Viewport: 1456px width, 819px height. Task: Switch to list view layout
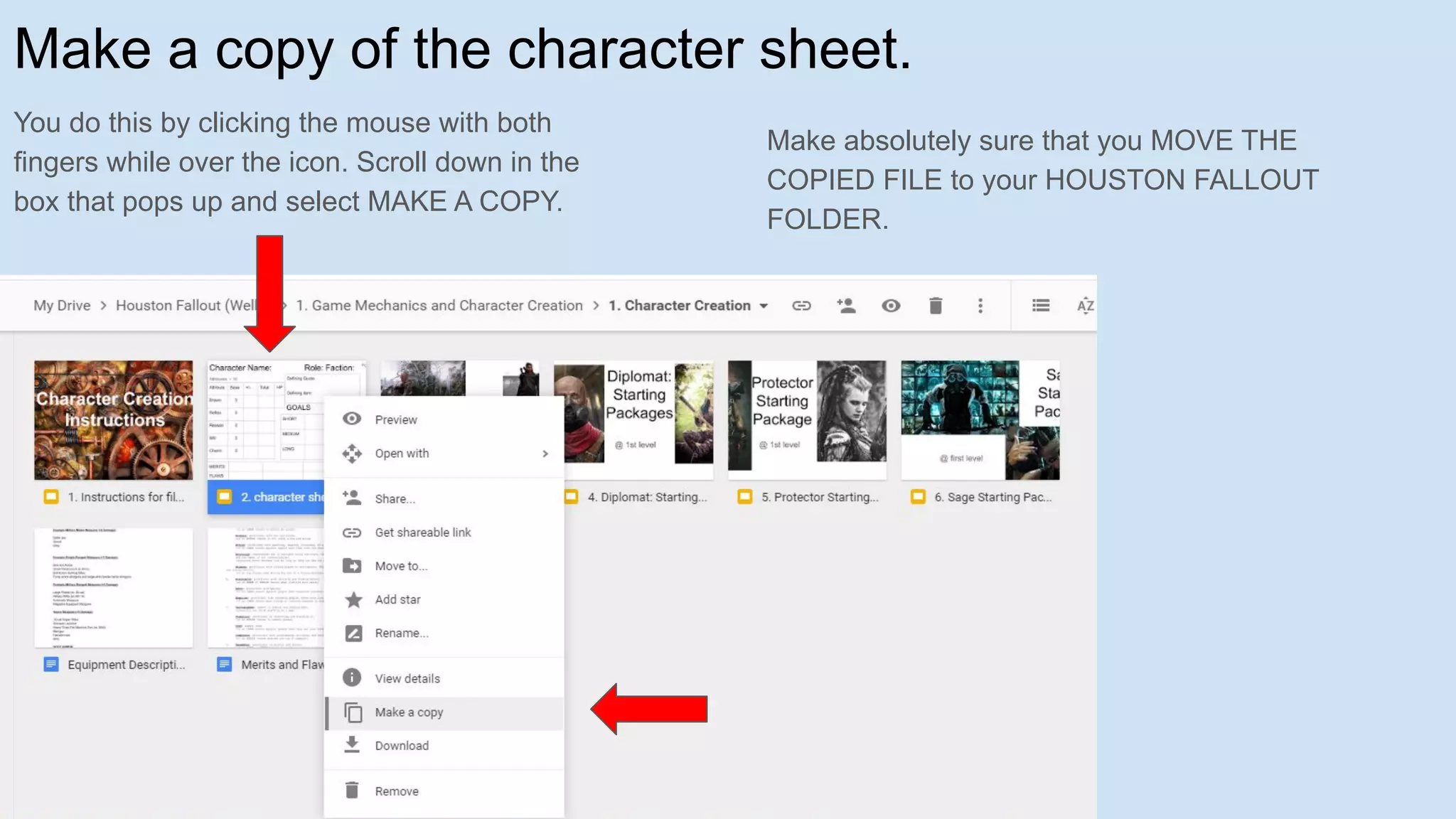(1041, 305)
